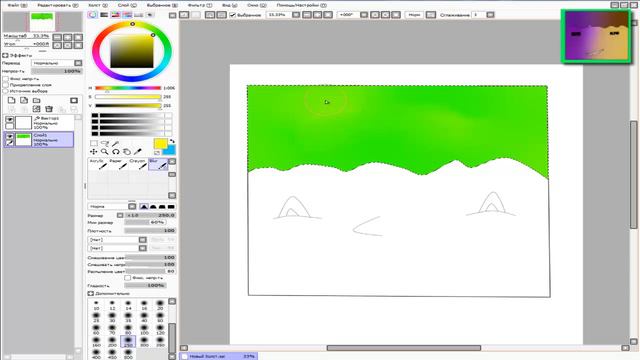Select brush size 10 preset
This screenshot has width=640, height=360.
coord(96,305)
